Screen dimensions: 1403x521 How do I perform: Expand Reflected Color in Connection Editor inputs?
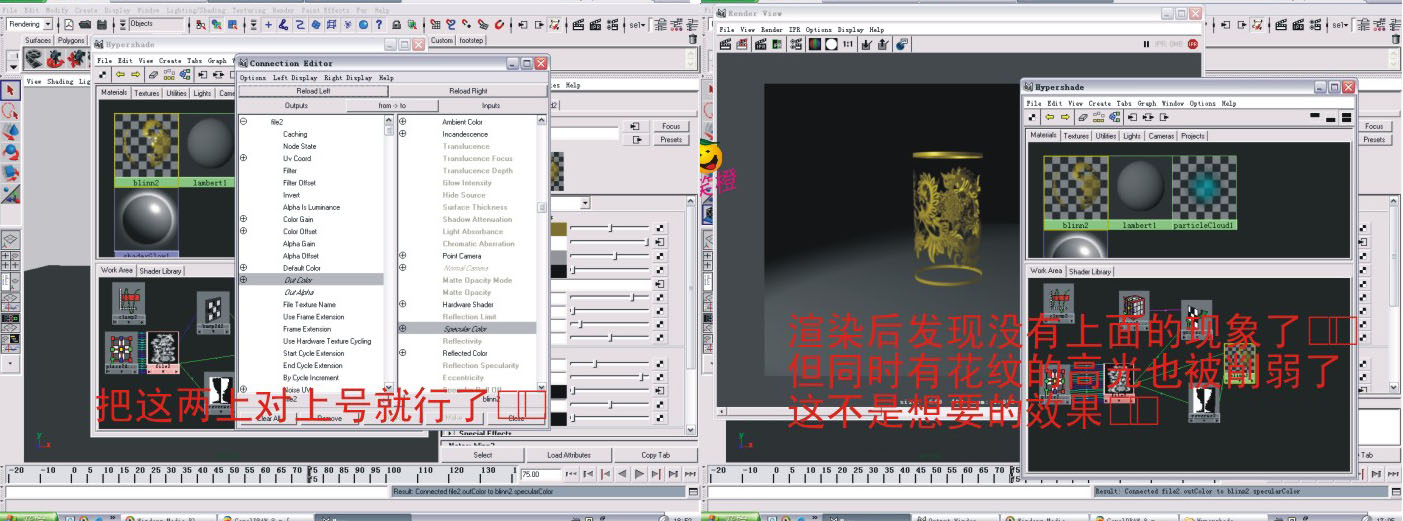pos(403,353)
